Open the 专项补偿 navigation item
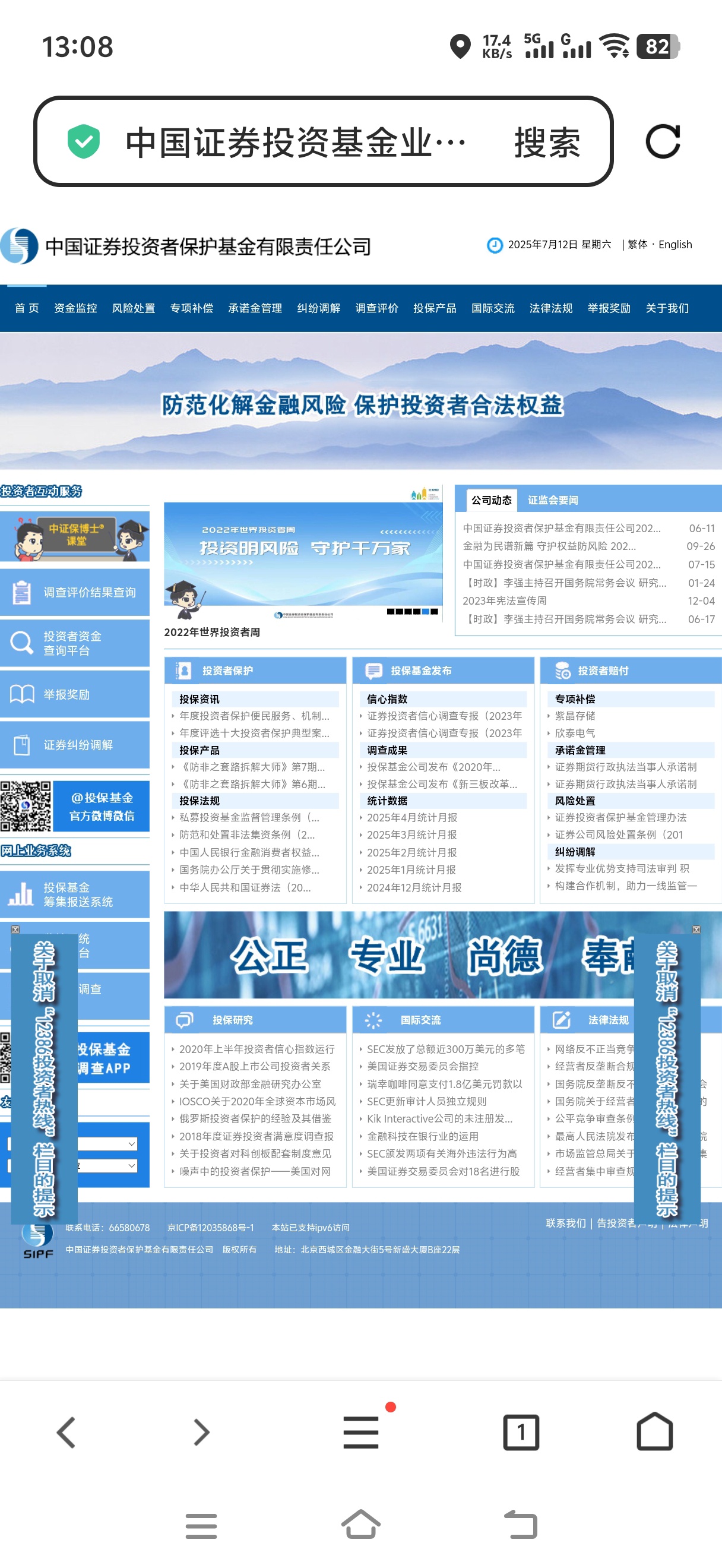 click(x=192, y=308)
